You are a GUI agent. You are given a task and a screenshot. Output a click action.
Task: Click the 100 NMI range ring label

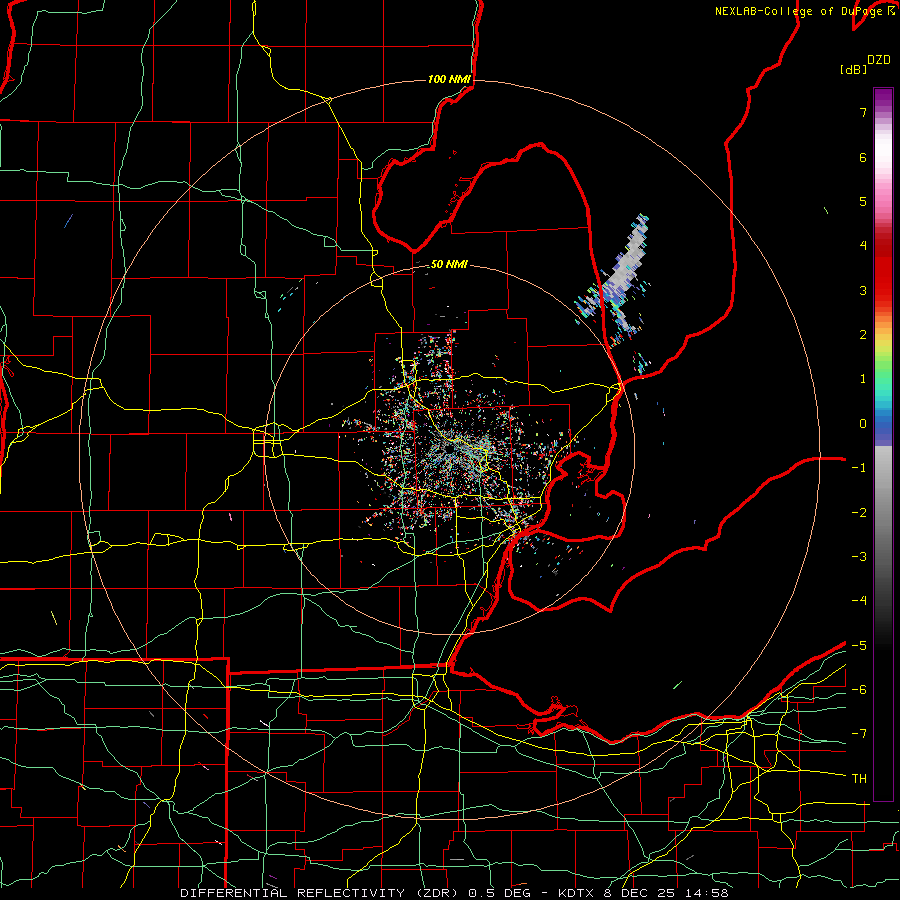pos(449,79)
